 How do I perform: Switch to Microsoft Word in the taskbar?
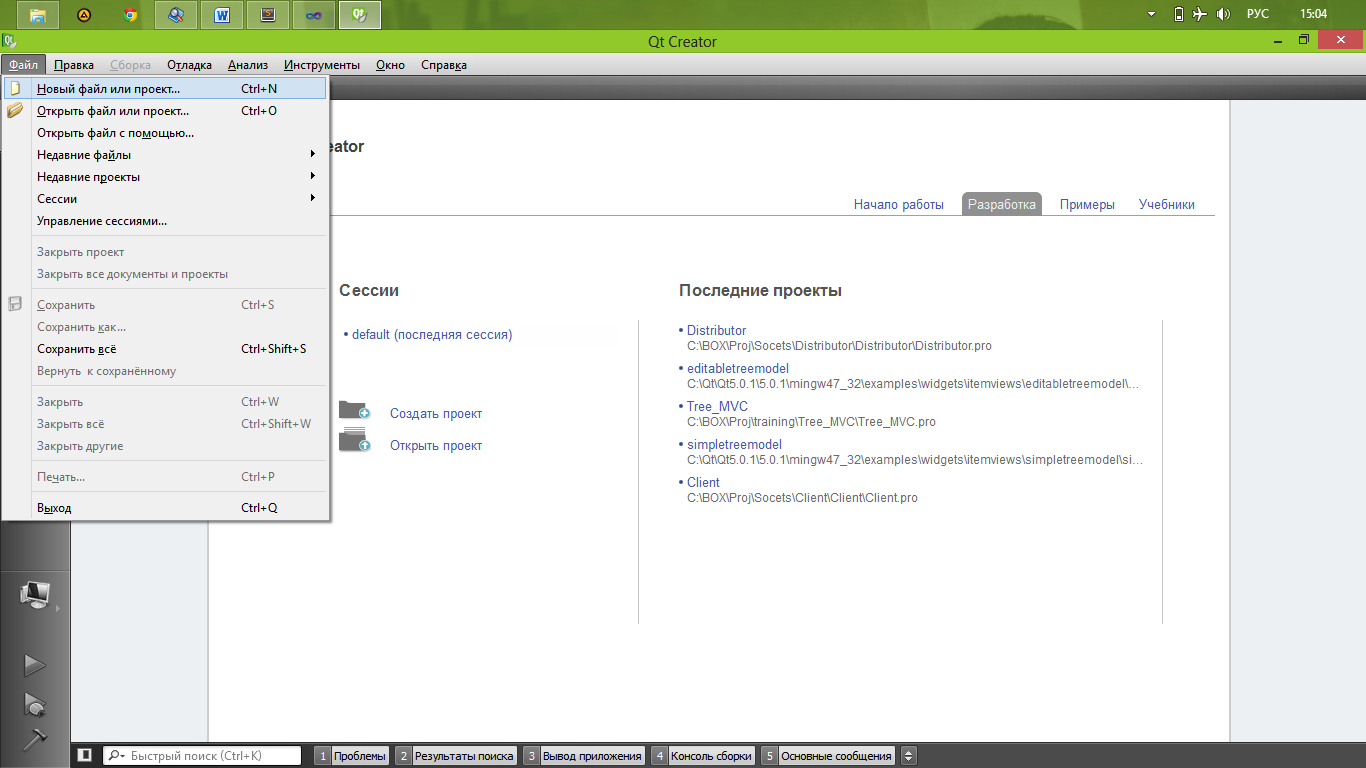point(222,15)
